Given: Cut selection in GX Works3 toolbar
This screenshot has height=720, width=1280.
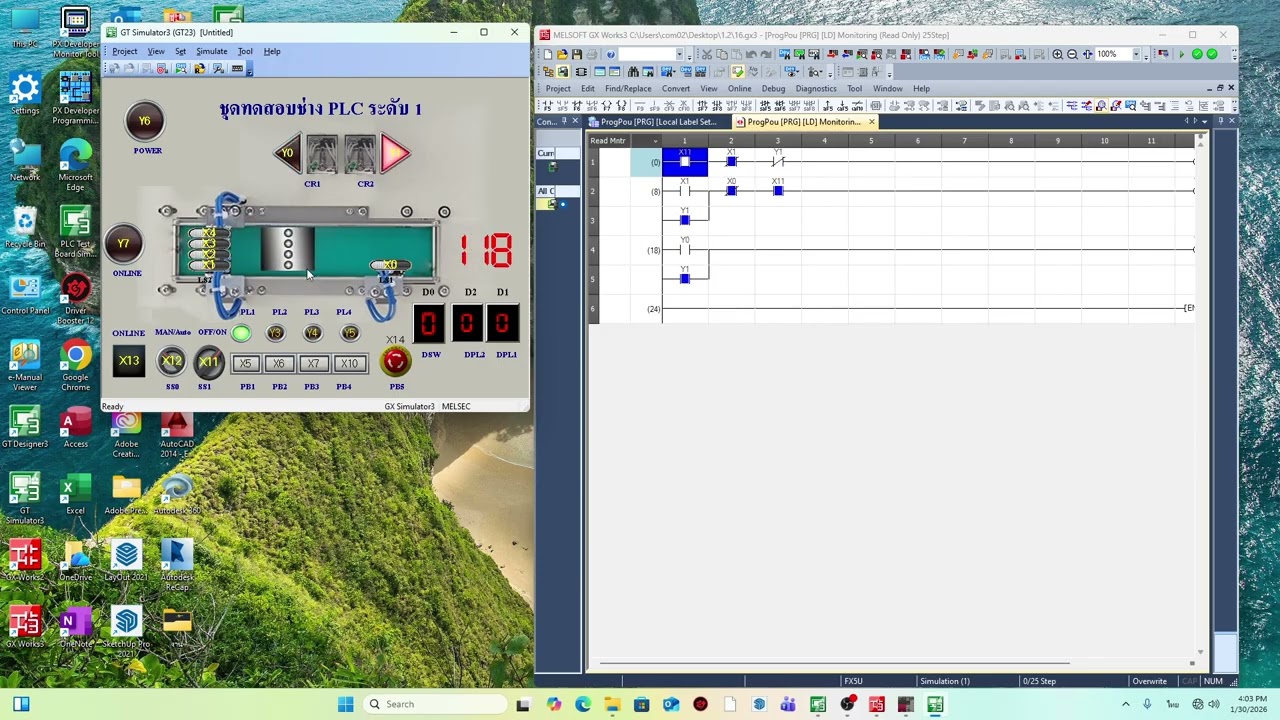Looking at the screenshot, I should [x=707, y=54].
